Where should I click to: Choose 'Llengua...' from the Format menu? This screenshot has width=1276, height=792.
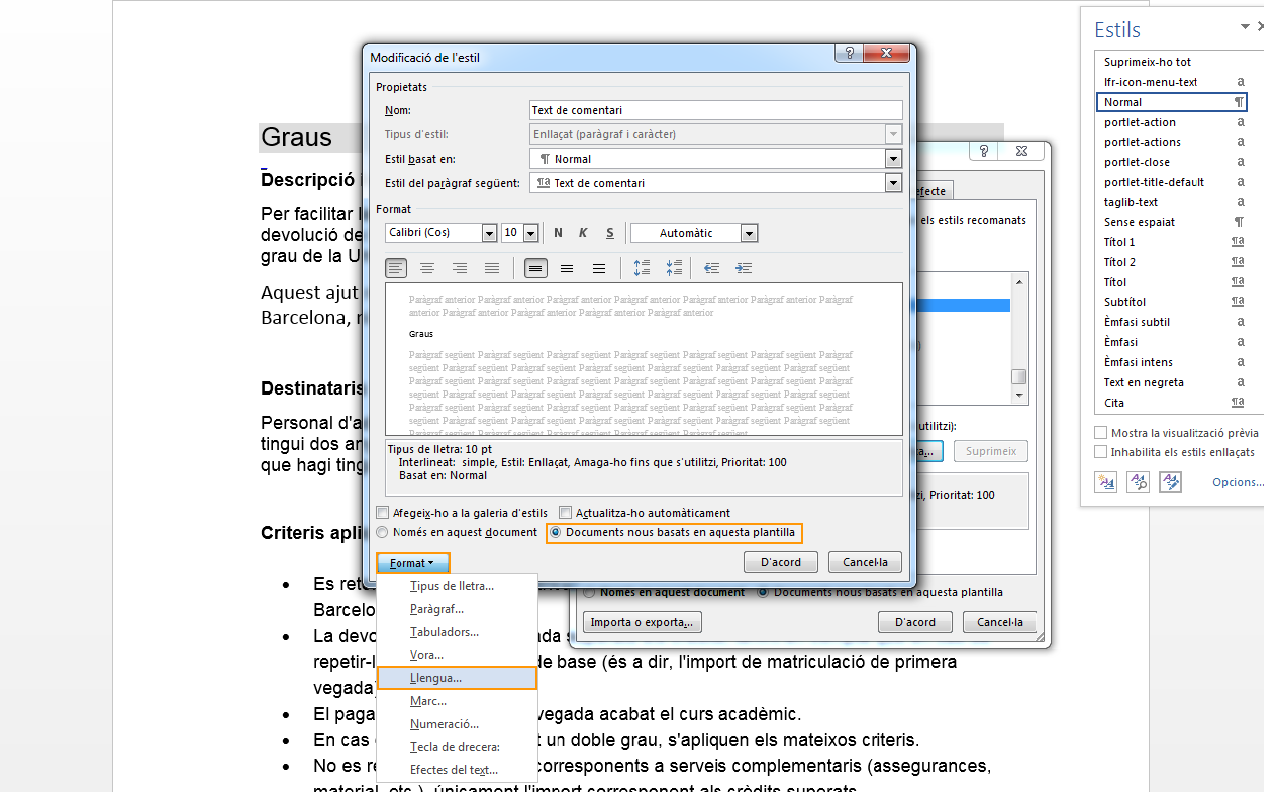pos(436,678)
